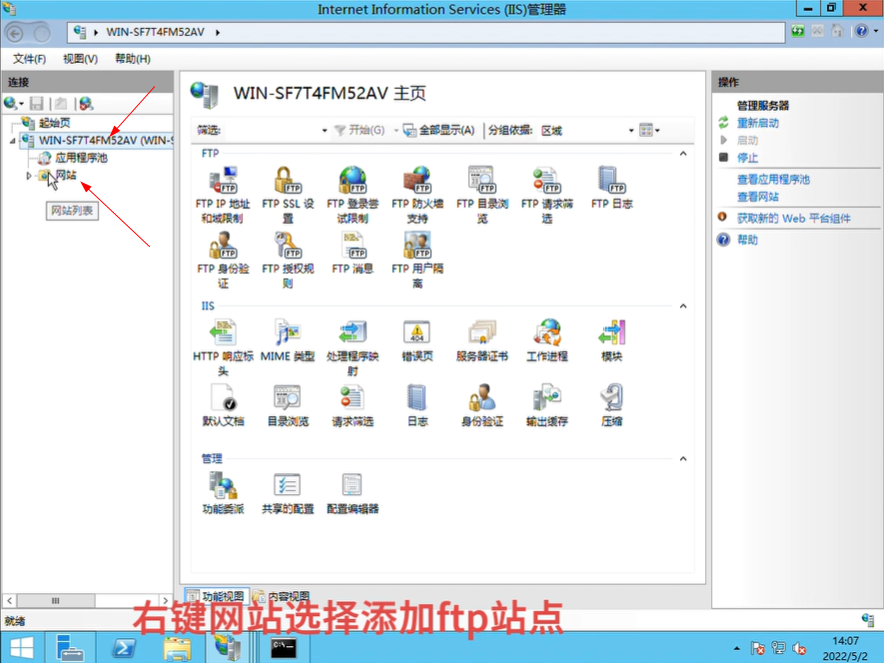
Task: Collapse the IIS group section
Action: (x=683, y=306)
